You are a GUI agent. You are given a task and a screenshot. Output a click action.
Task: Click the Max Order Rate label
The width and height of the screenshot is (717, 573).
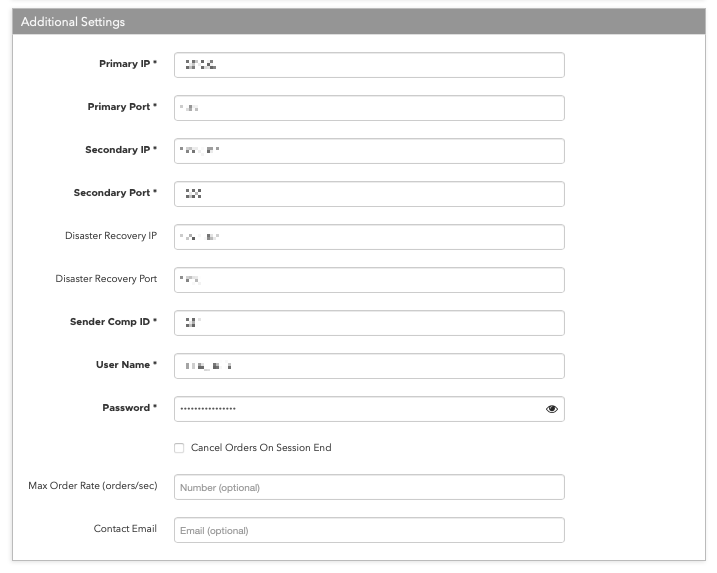pos(93,486)
